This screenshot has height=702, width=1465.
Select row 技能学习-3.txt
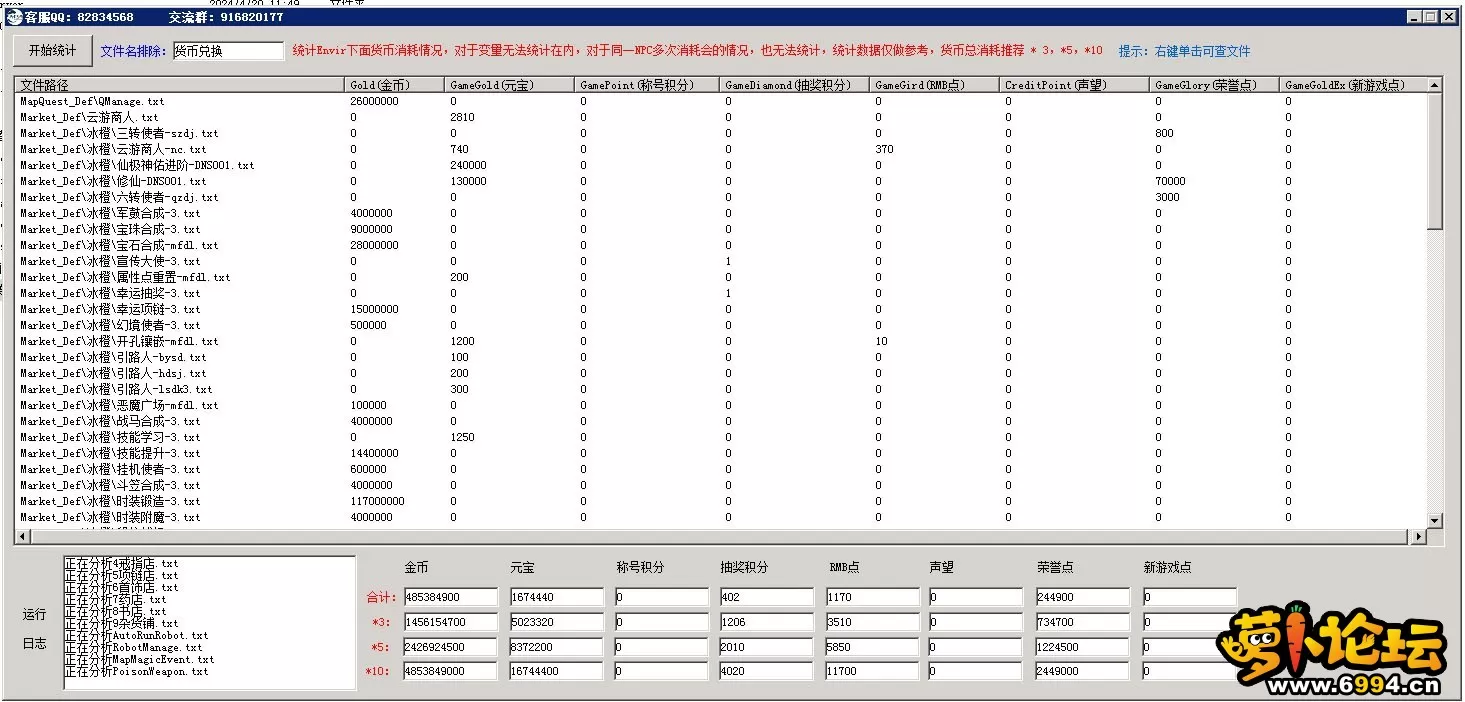click(721, 437)
